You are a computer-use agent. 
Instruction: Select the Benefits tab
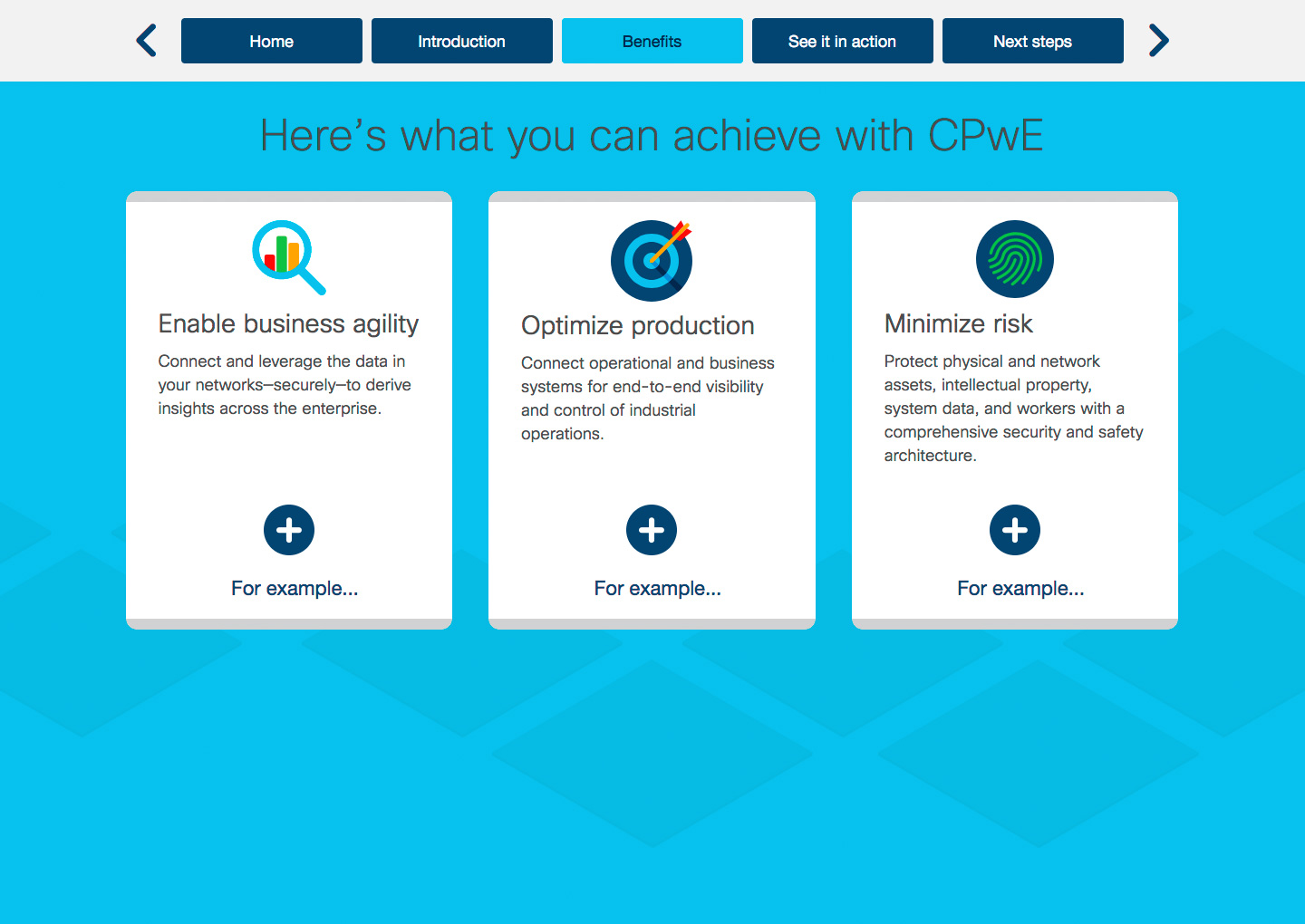652,41
